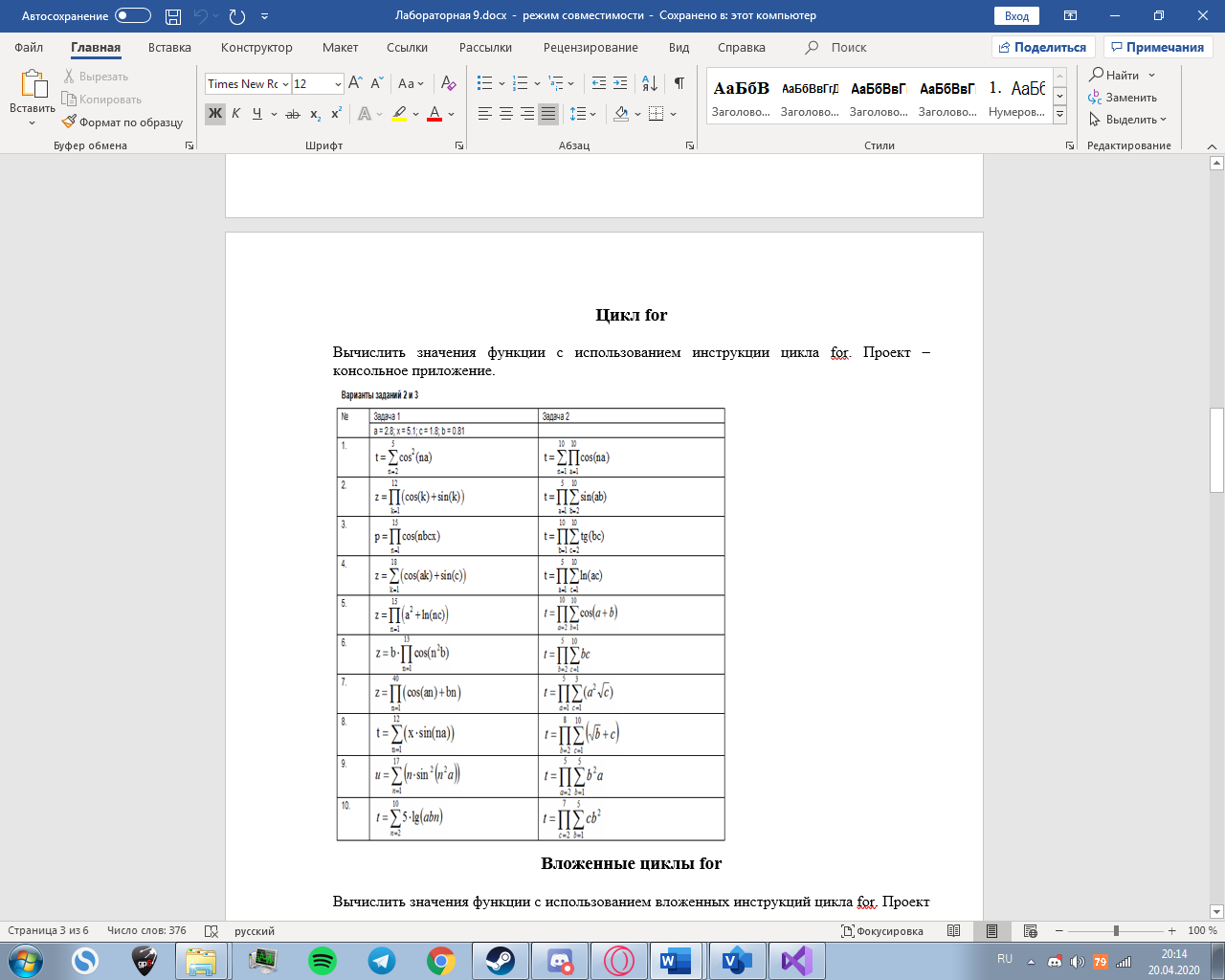The image size is (1225, 980).
Task: Click the zoom slider handle
Action: click(x=1116, y=931)
